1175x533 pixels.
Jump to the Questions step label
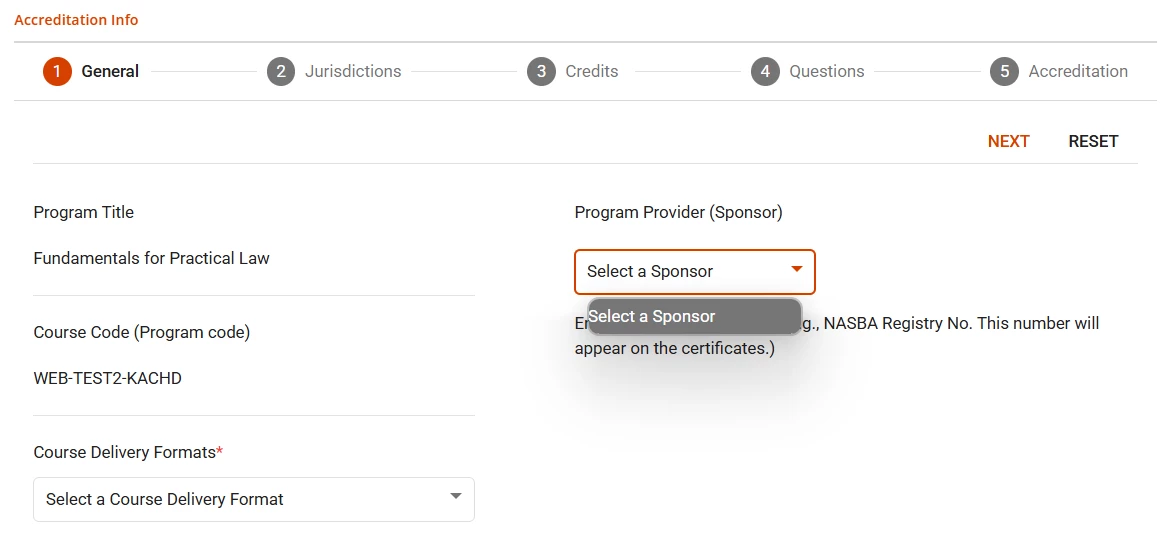(x=826, y=71)
